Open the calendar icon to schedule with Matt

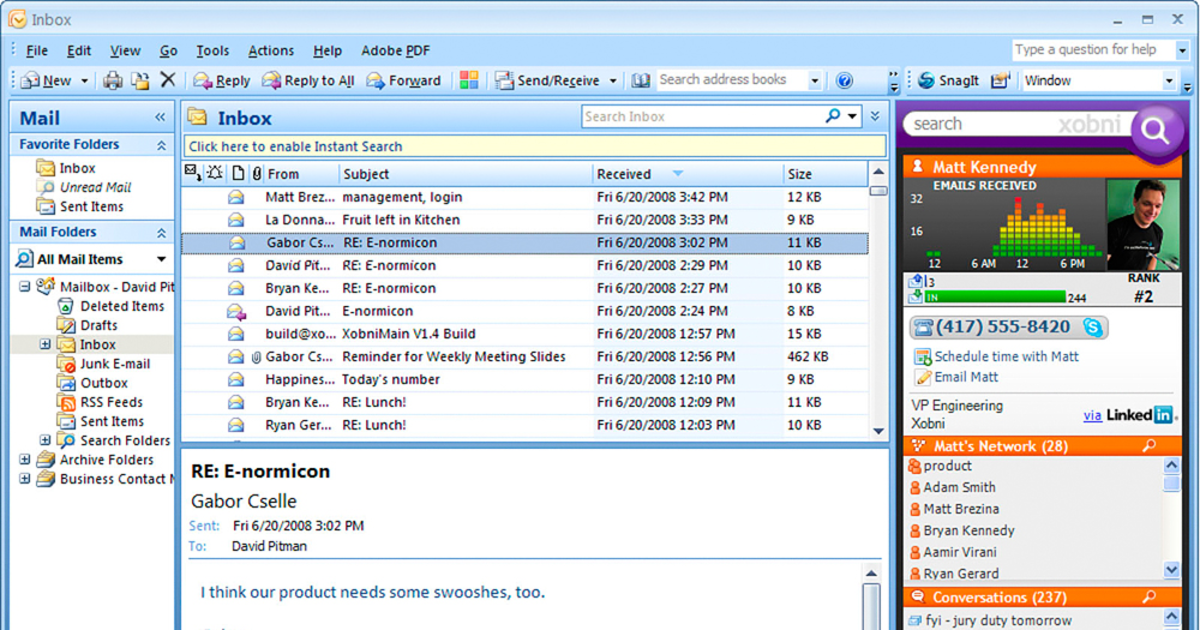[922, 356]
